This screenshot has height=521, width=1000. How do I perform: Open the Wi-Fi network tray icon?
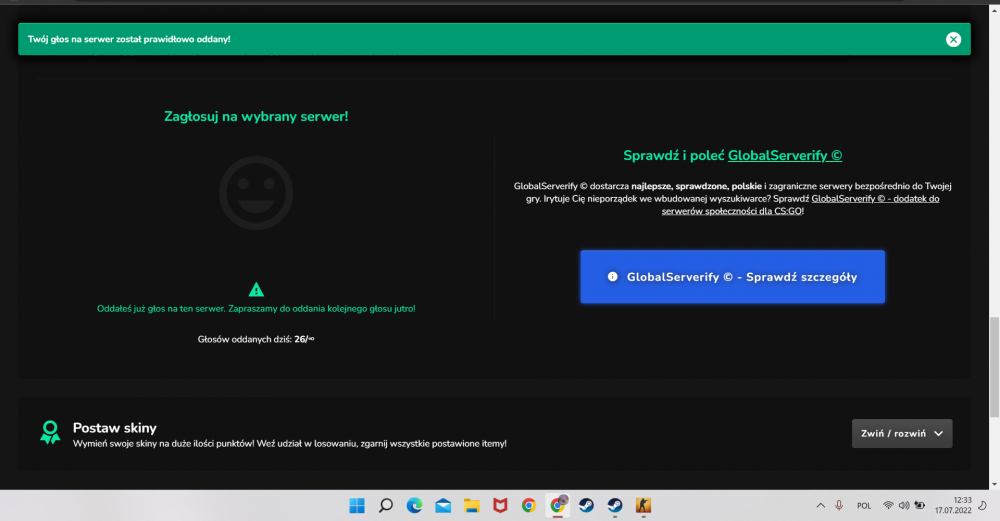click(x=888, y=506)
